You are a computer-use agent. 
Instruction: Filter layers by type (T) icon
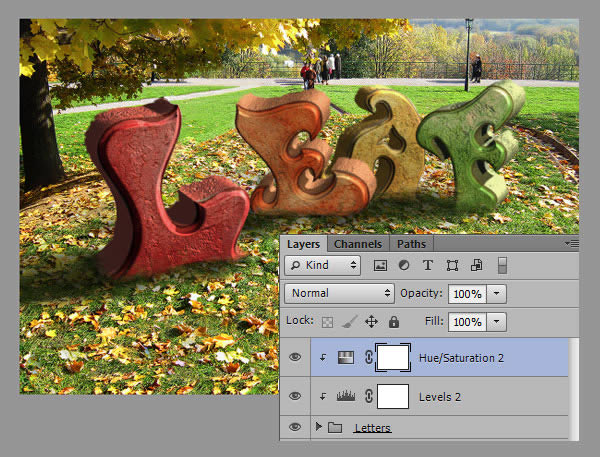click(x=428, y=266)
